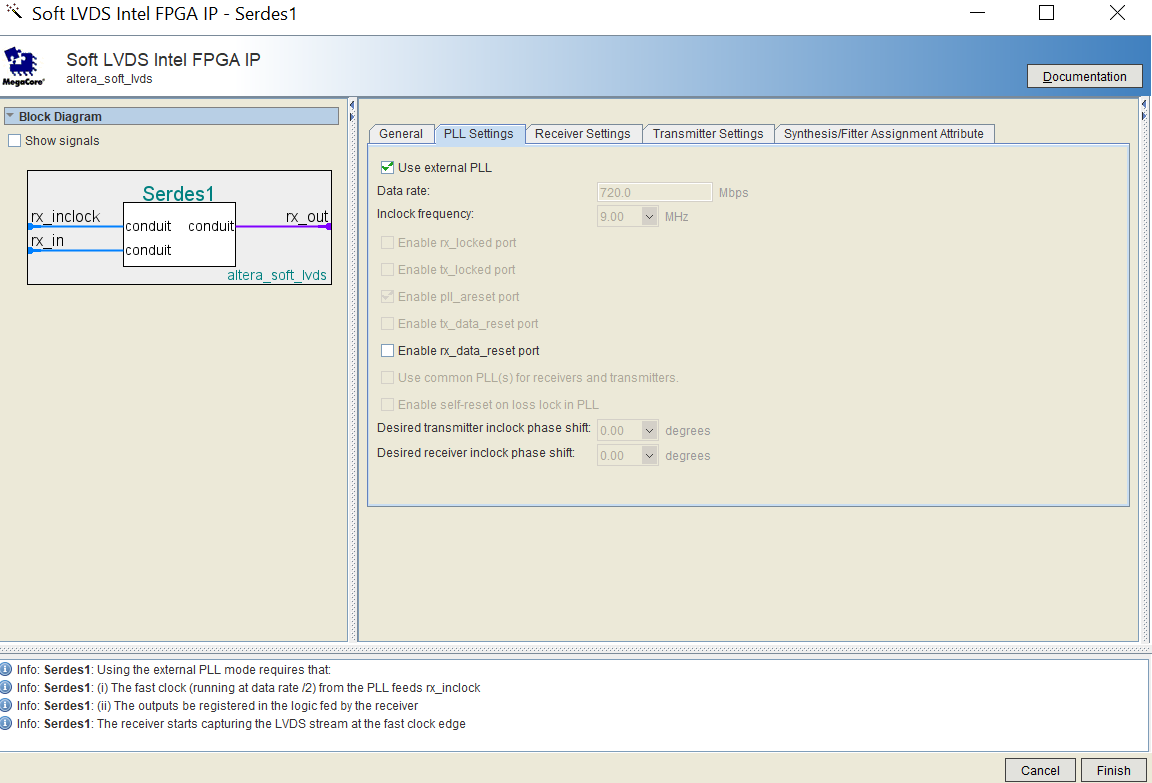Enable rx_data_reset port checkbox
1152x783 pixels.
click(x=387, y=350)
